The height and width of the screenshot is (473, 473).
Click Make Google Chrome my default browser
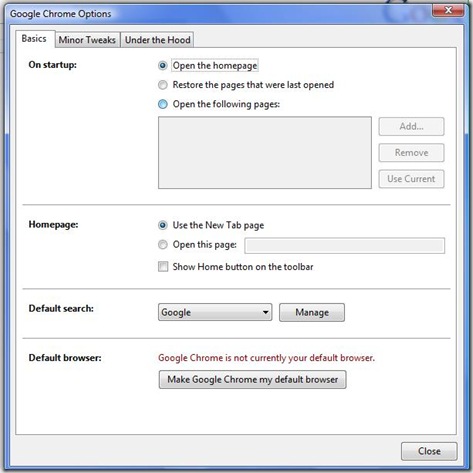(253, 380)
